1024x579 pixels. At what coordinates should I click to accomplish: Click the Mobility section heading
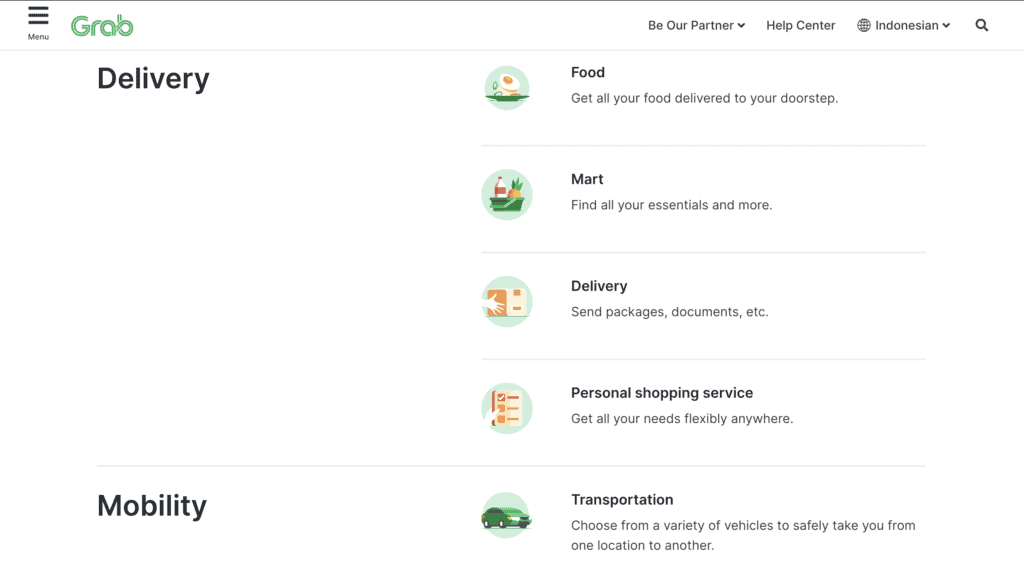point(152,506)
